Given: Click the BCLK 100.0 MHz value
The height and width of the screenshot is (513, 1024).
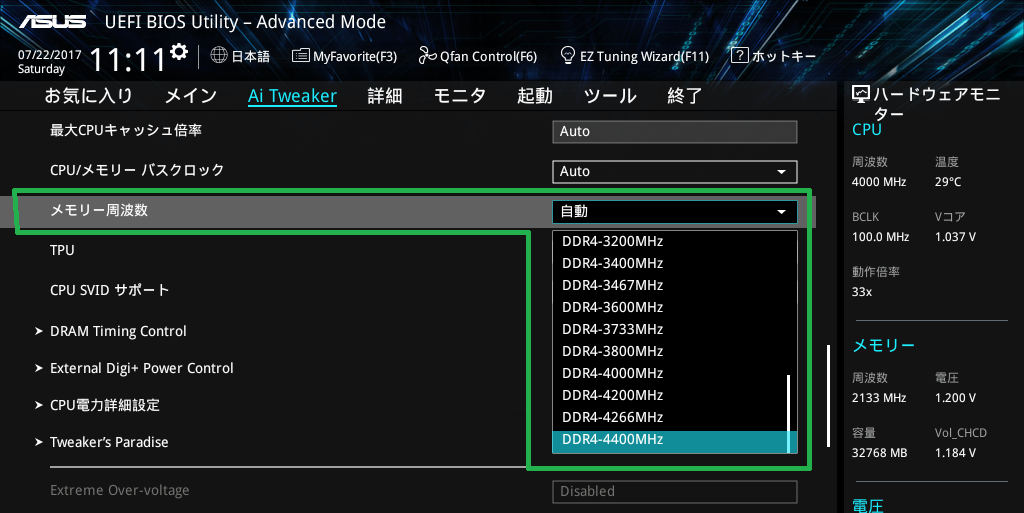Looking at the screenshot, I should point(880,237).
